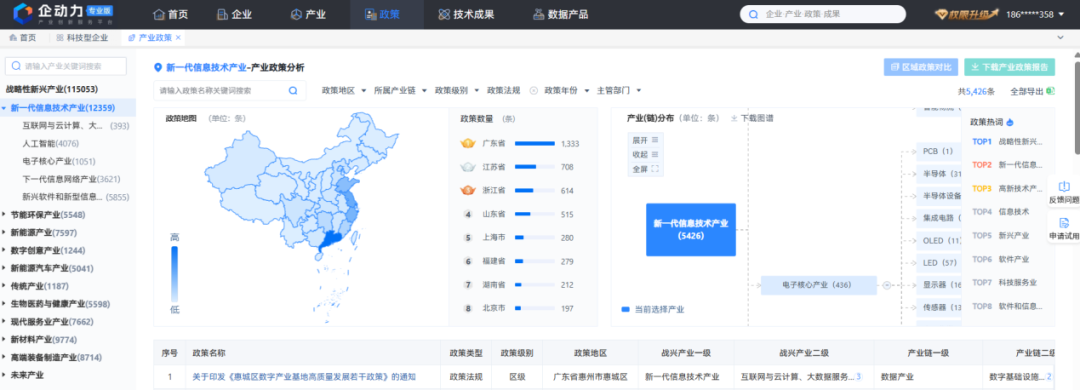Click the 区域政策对比 button
Image resolution: width=1080 pixels, height=390 pixels.
click(921, 67)
